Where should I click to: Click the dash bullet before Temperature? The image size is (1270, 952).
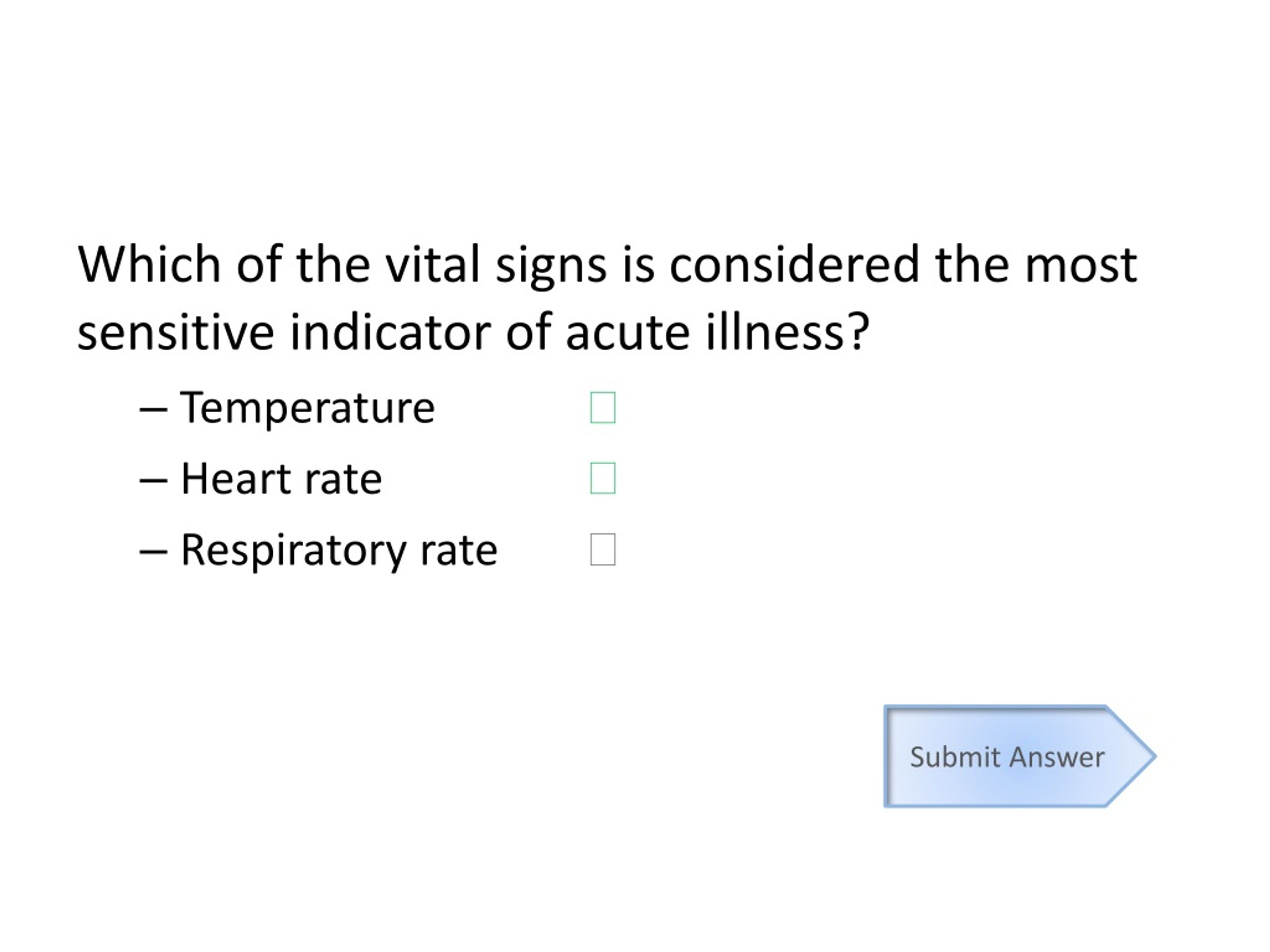pyautogui.click(x=153, y=410)
